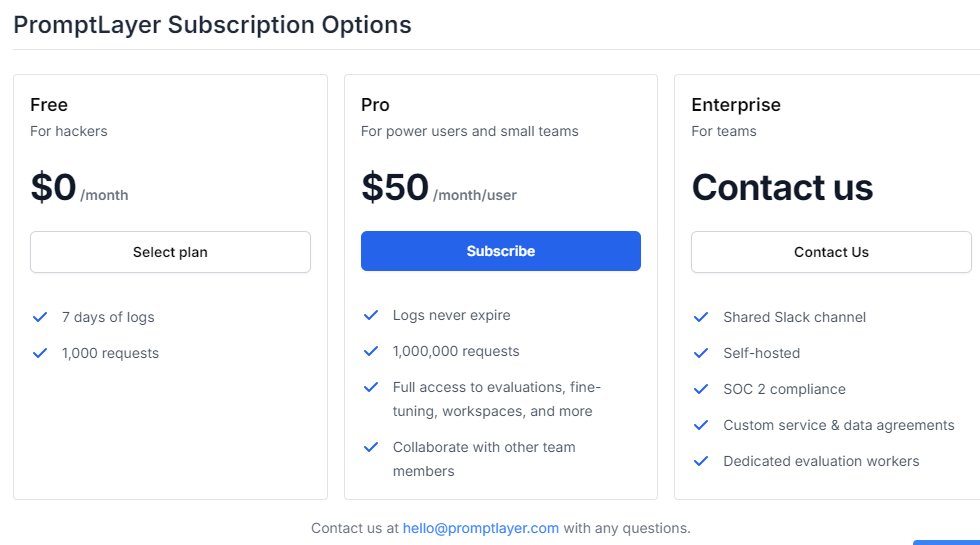Subscribe to the Pro plan
This screenshot has width=980, height=545.
500,251
